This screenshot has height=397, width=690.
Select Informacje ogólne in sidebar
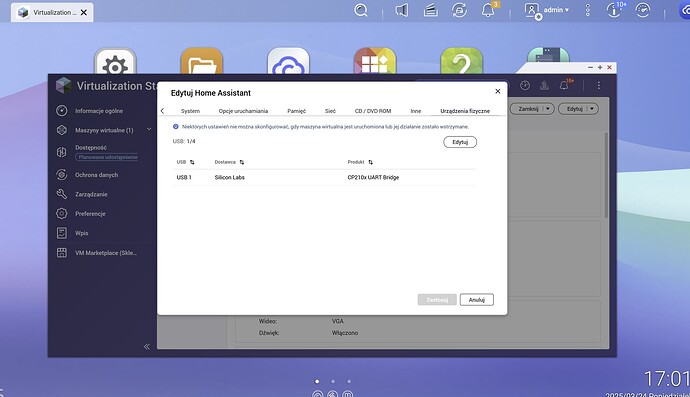(x=99, y=111)
